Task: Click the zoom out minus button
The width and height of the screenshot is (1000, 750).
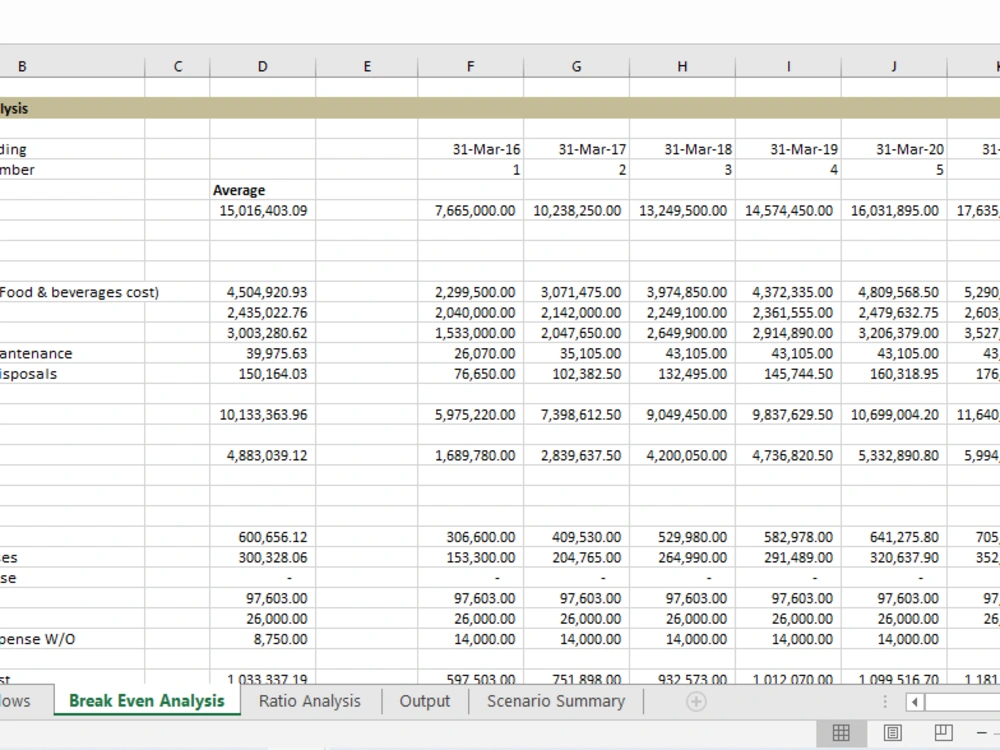Action: [x=982, y=733]
